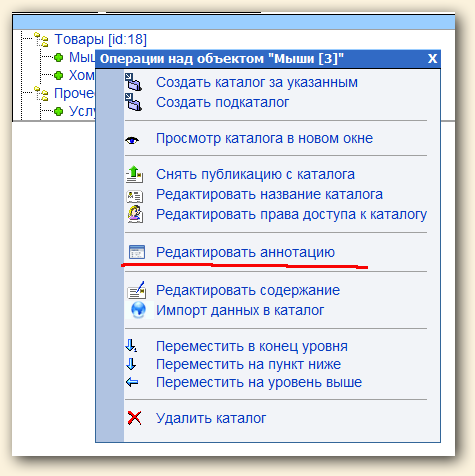
Task: Click the green arrow unpublish icon
Action: [x=134, y=174]
